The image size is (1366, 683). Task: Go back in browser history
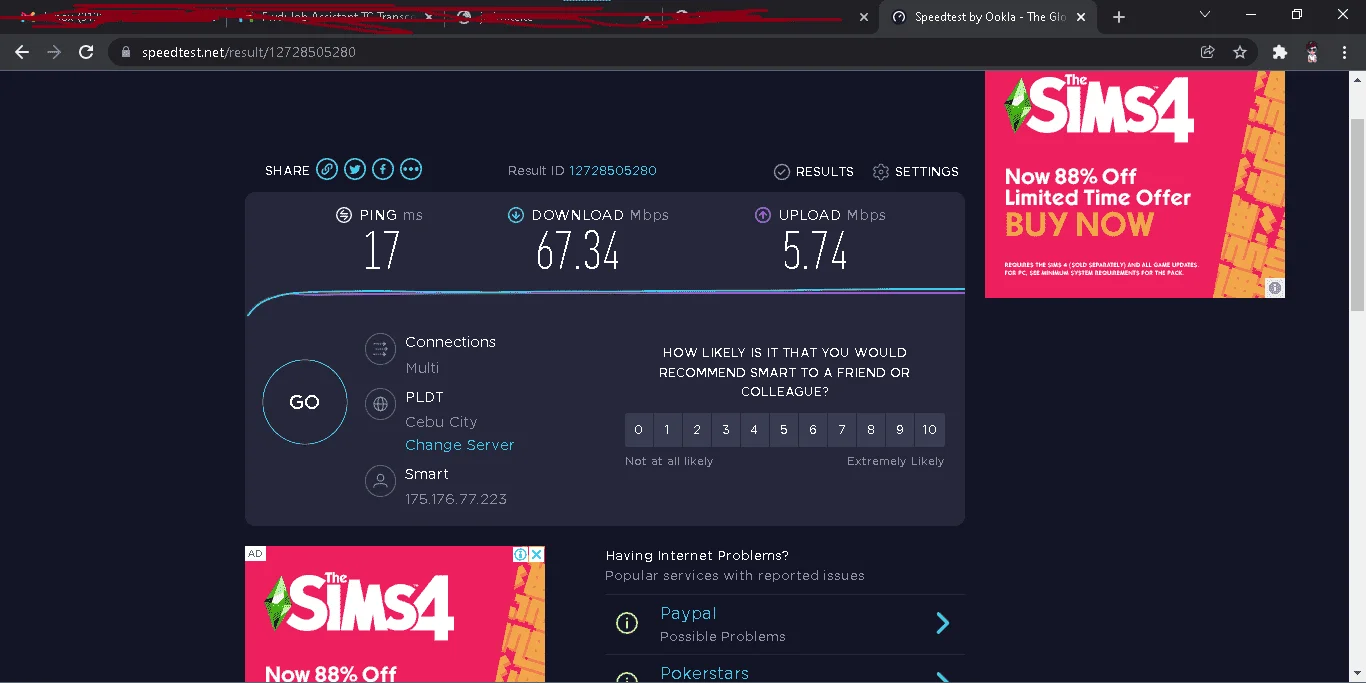coord(22,52)
